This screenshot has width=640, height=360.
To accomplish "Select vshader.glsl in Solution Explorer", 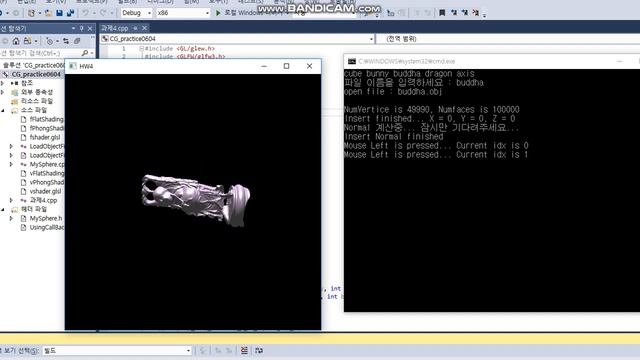I will pos(45,191).
